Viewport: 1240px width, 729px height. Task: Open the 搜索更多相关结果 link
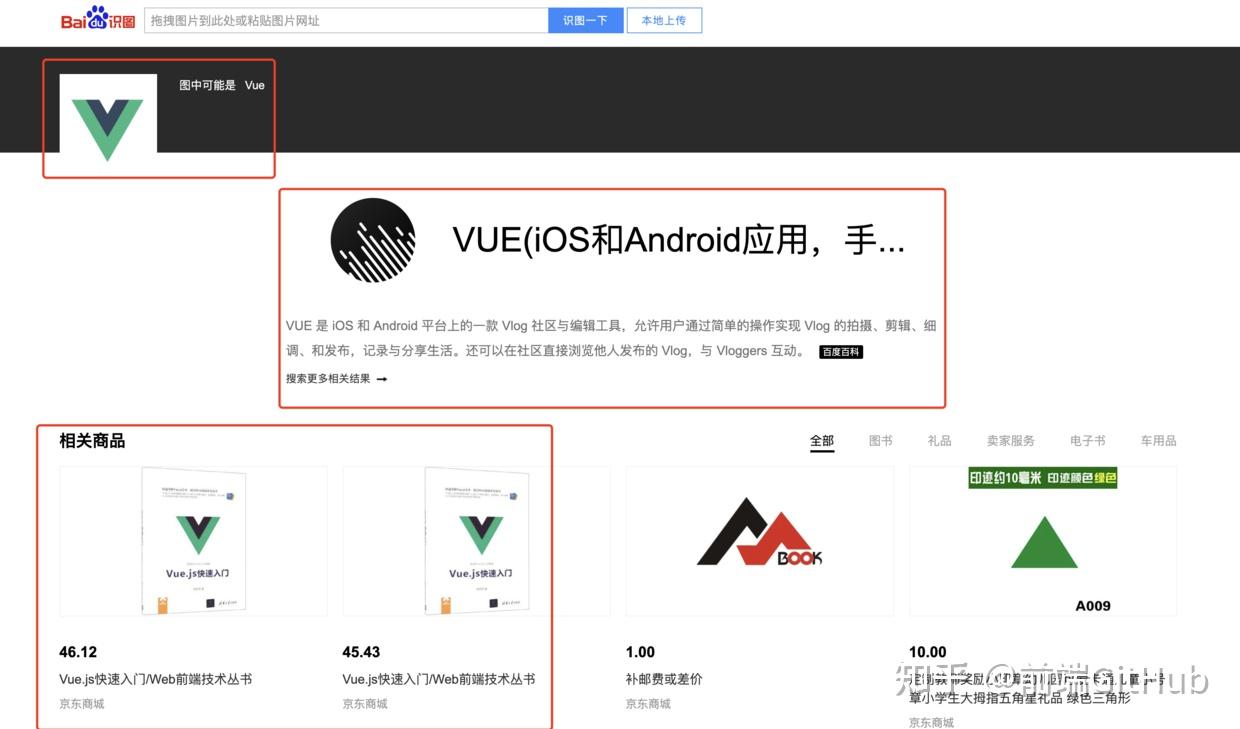(x=323, y=378)
